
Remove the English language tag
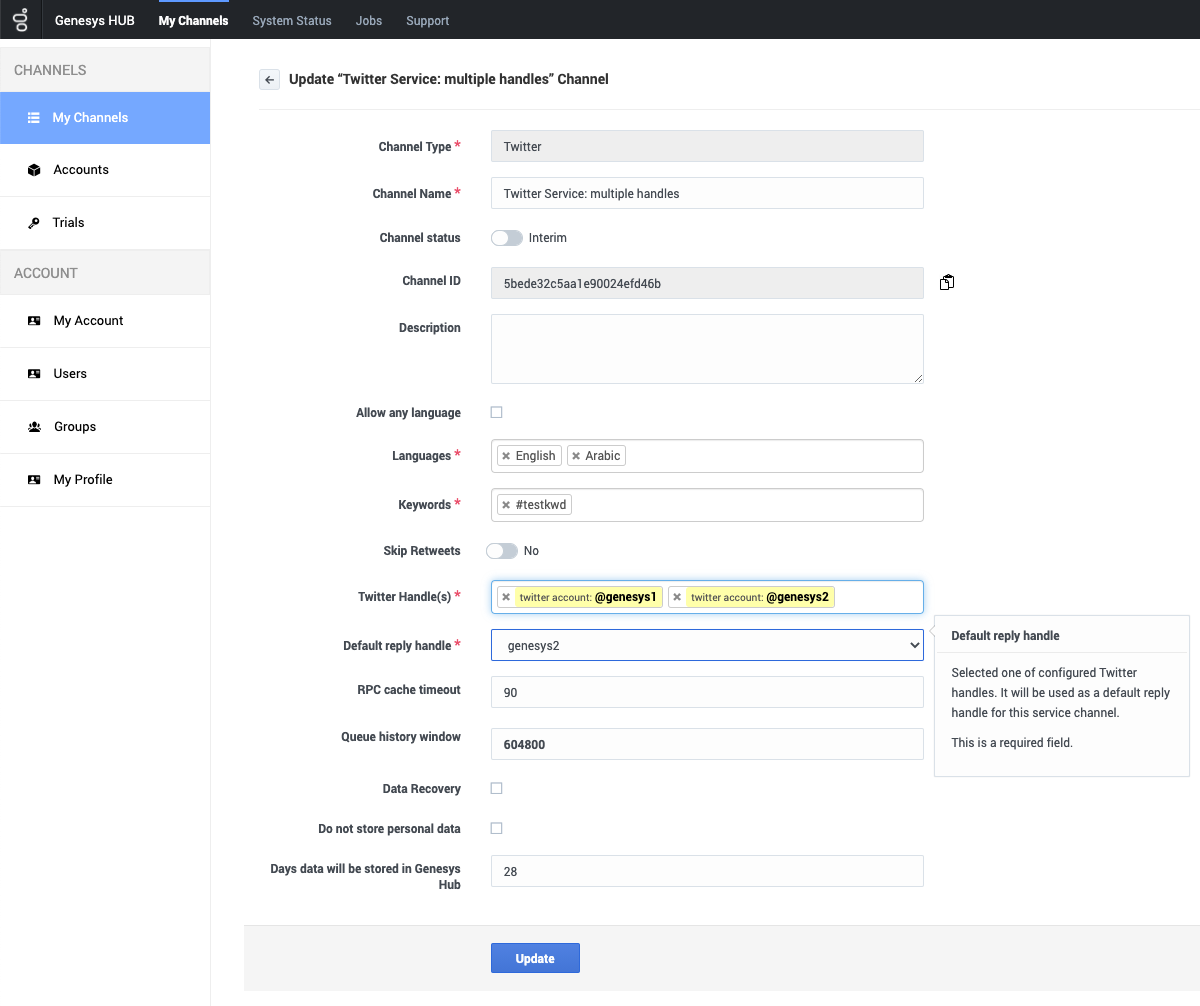pos(506,456)
